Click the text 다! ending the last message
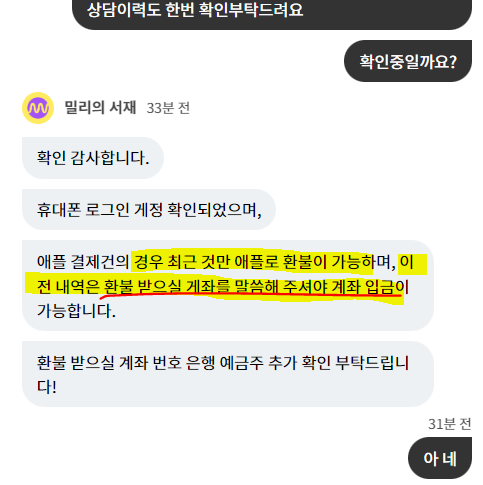 click(47, 387)
